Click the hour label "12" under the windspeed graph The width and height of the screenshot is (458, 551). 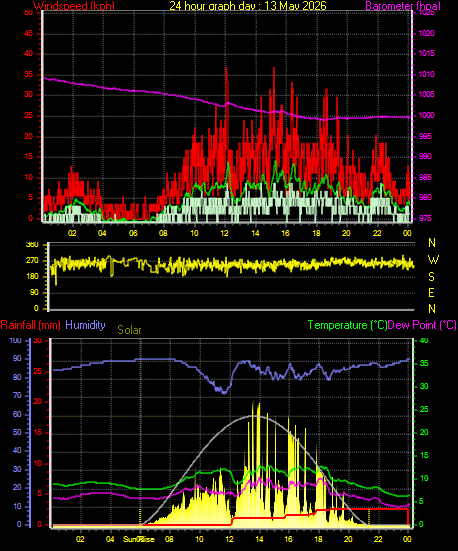tap(224, 233)
